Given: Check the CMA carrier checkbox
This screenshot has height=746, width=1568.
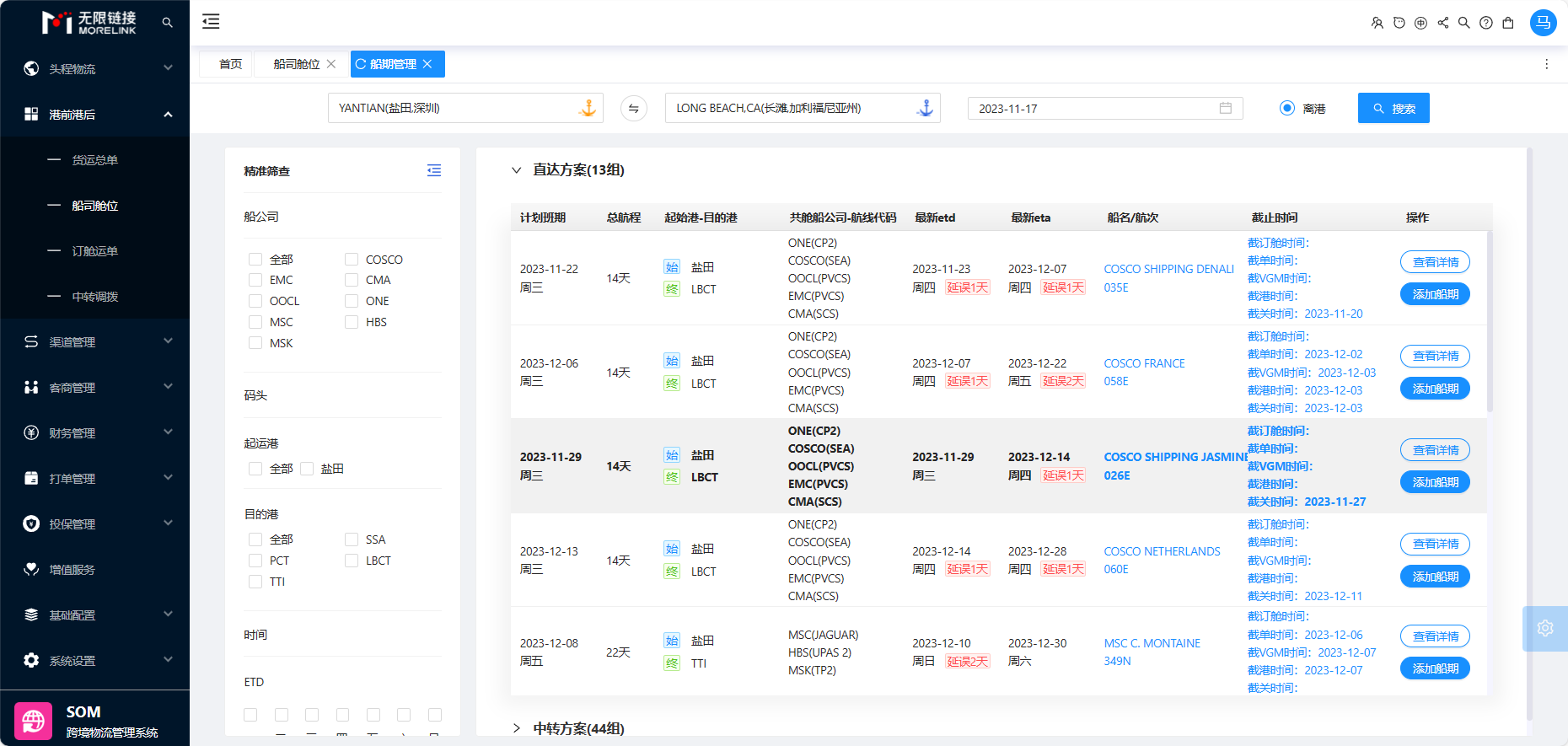Looking at the screenshot, I should (352, 280).
